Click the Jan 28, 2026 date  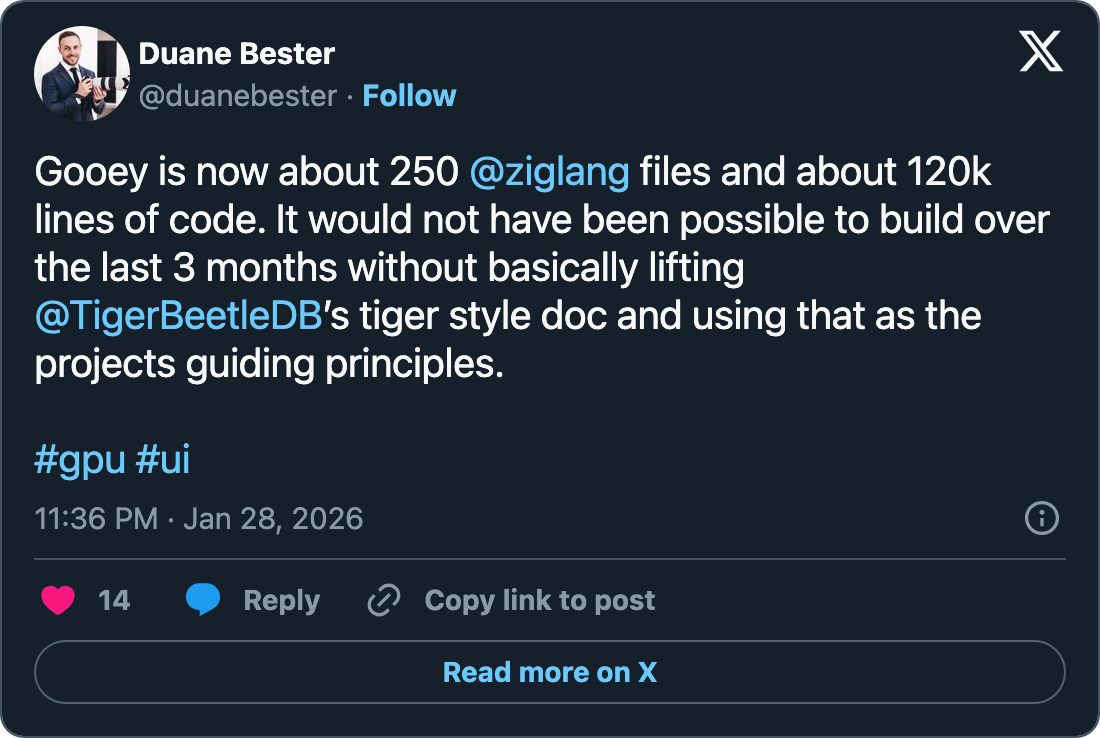(273, 519)
